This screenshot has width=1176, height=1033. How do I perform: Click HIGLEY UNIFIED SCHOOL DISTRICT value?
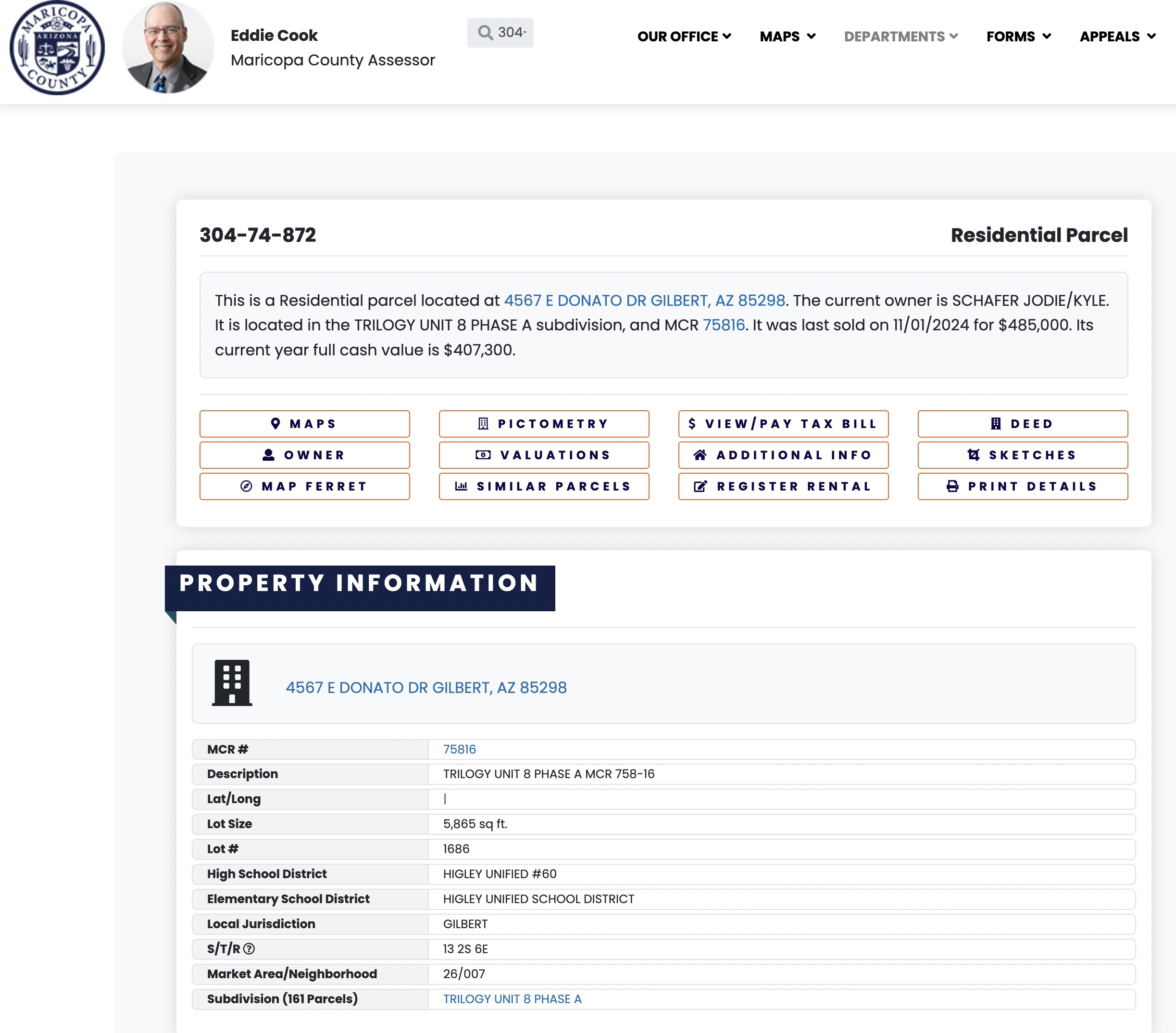click(x=538, y=899)
